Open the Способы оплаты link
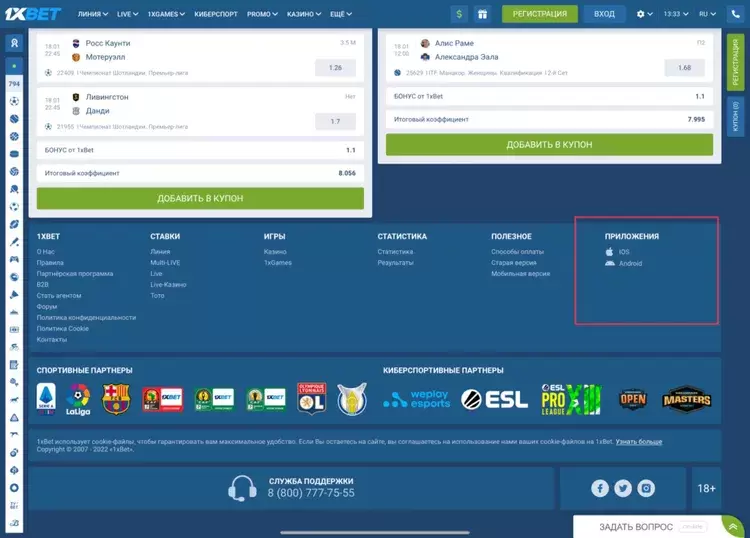This screenshot has height=538, width=750. click(x=517, y=252)
